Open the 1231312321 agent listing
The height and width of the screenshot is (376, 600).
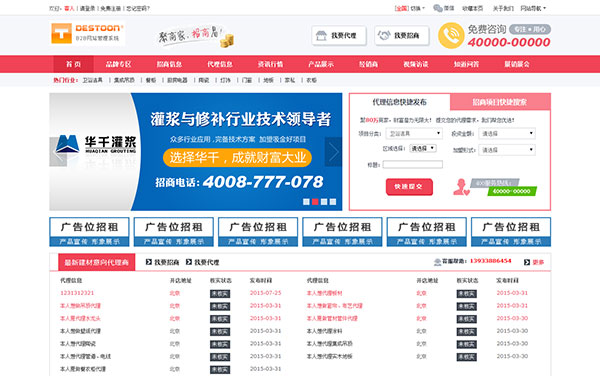[x=77, y=293]
